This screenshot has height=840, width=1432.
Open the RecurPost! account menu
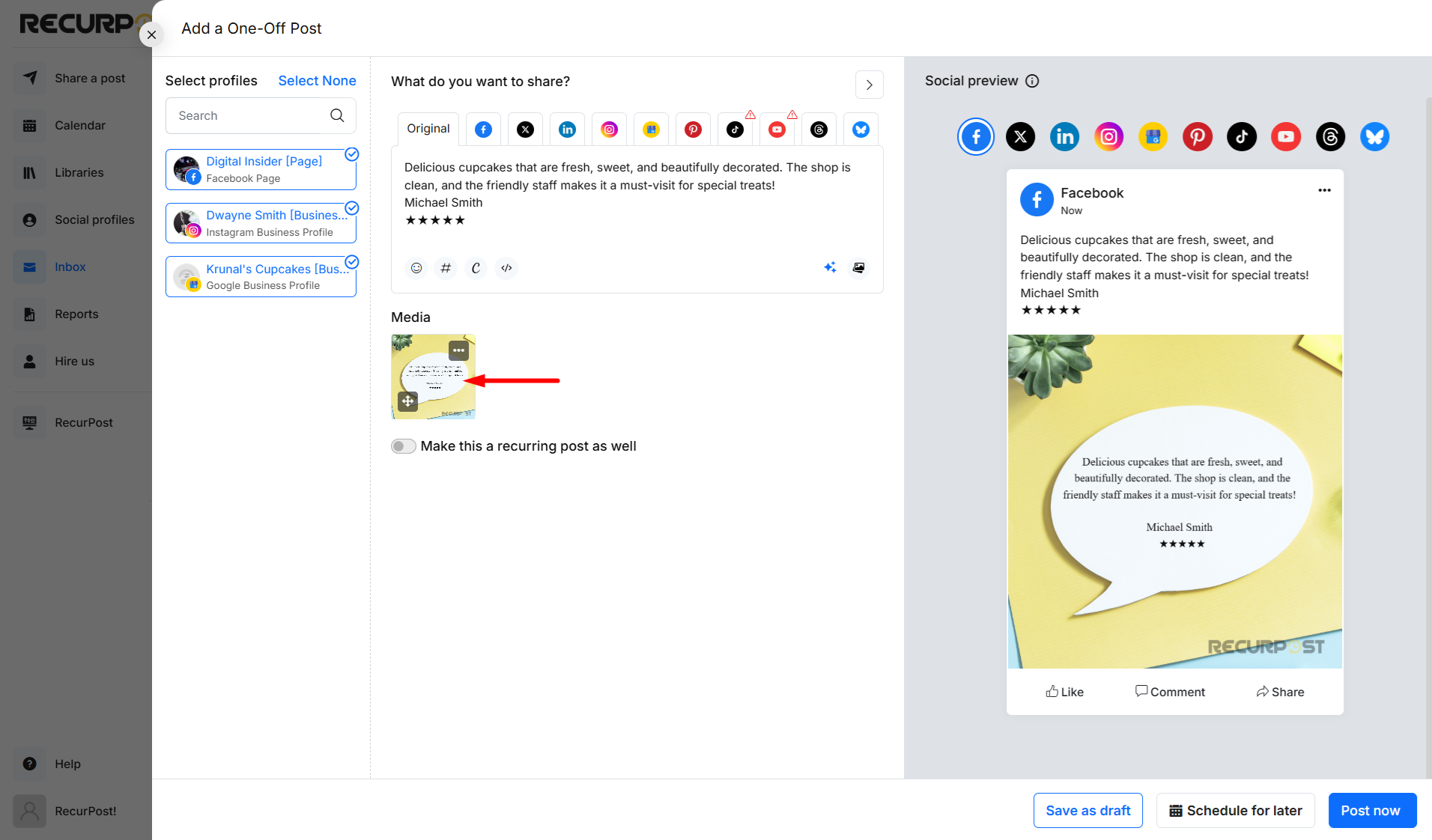[76, 811]
